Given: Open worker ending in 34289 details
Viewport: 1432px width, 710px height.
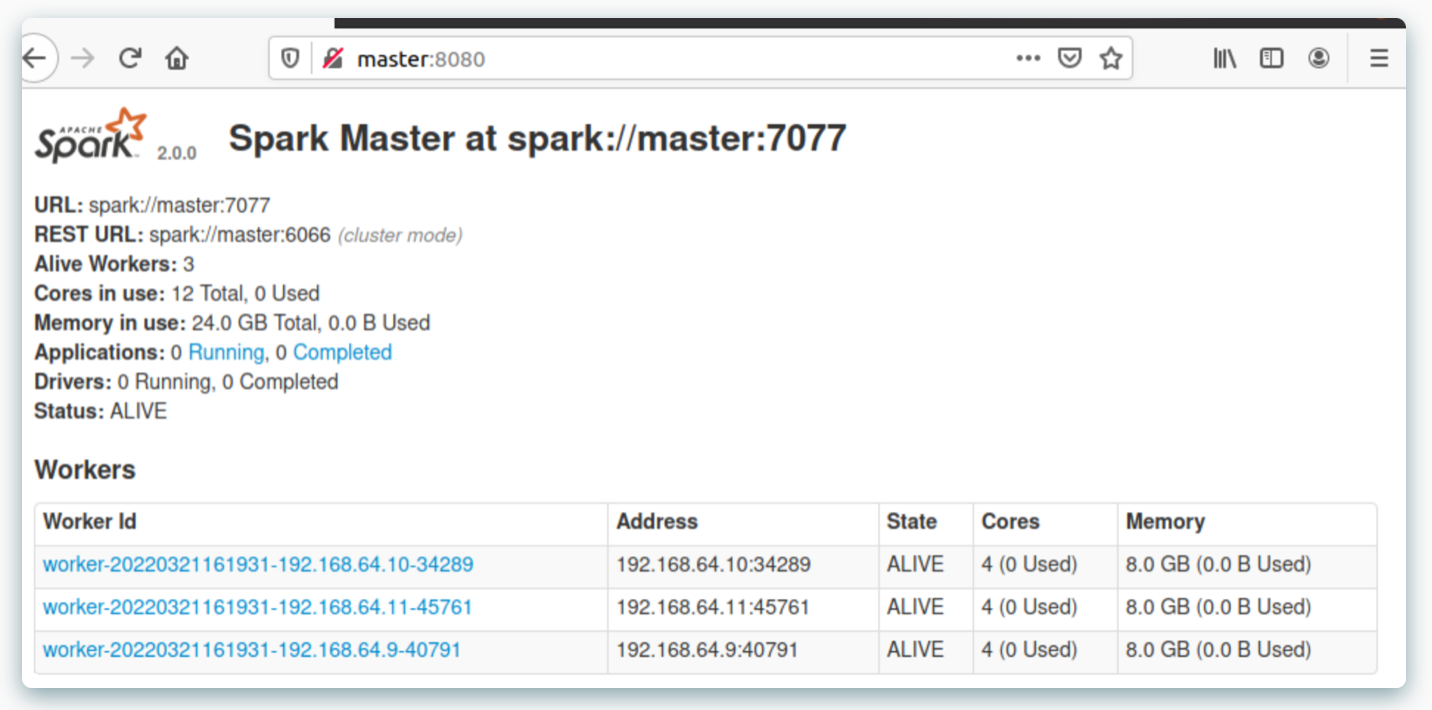Looking at the screenshot, I should pyautogui.click(x=257, y=564).
